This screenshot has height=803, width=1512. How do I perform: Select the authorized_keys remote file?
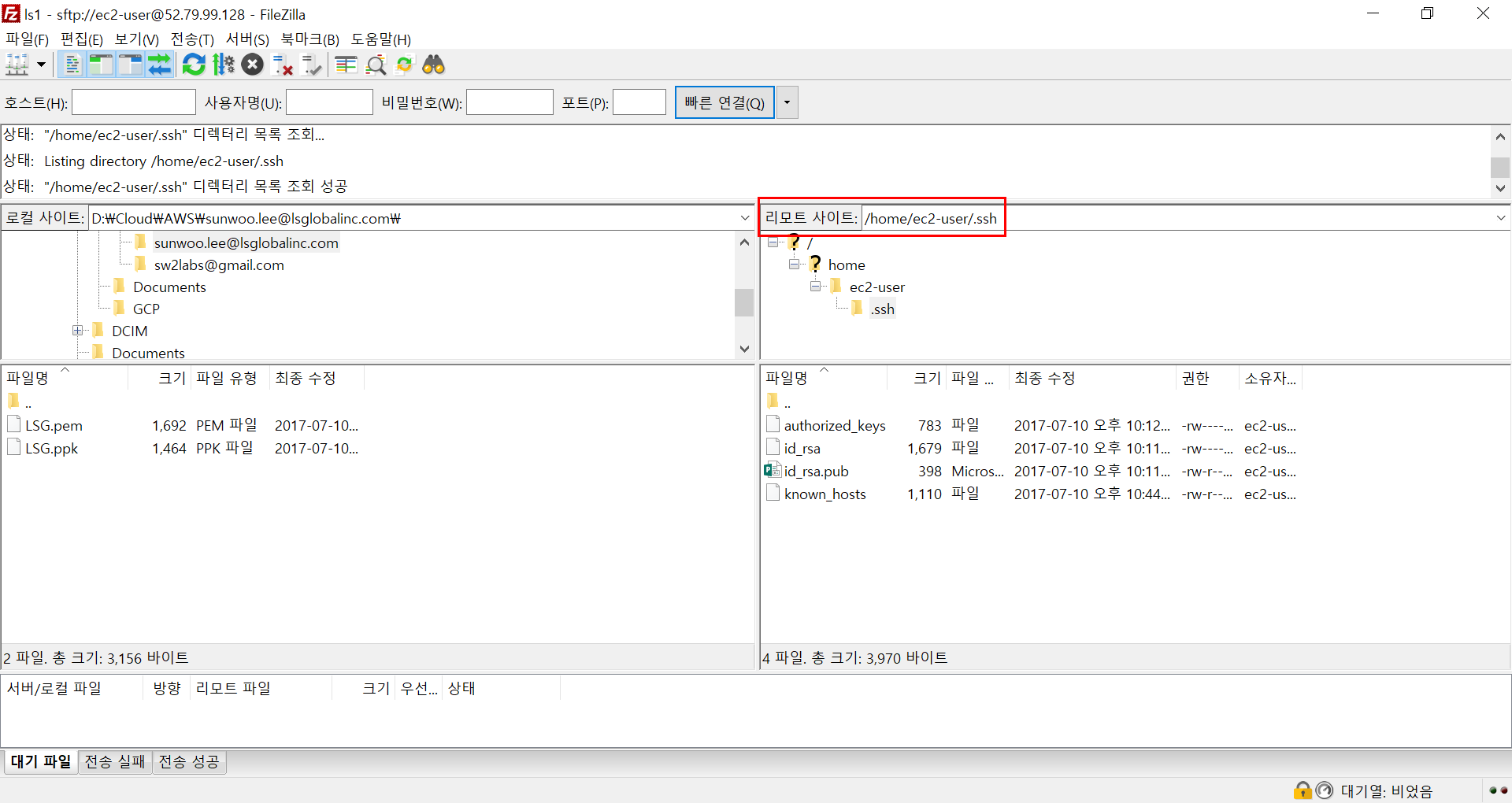pyautogui.click(x=835, y=425)
